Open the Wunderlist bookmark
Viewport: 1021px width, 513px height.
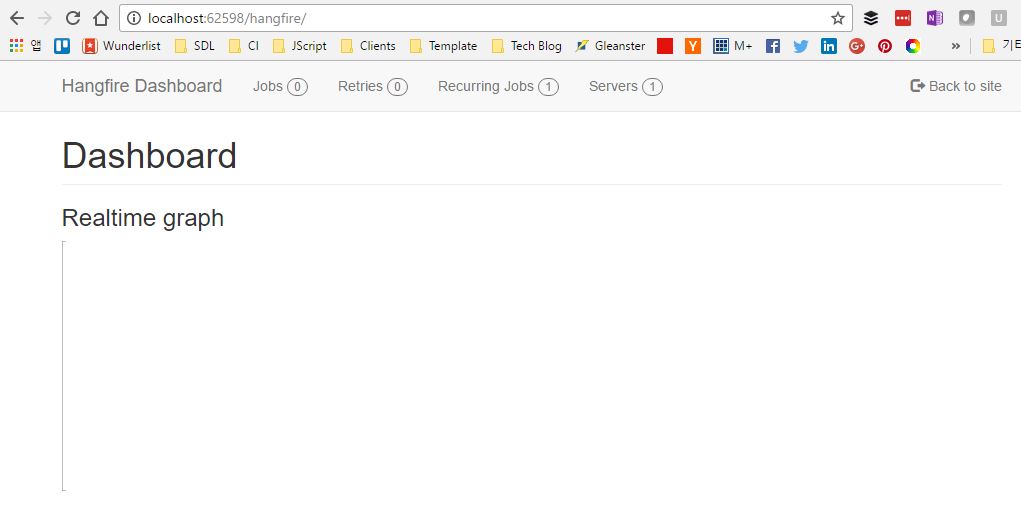122,46
